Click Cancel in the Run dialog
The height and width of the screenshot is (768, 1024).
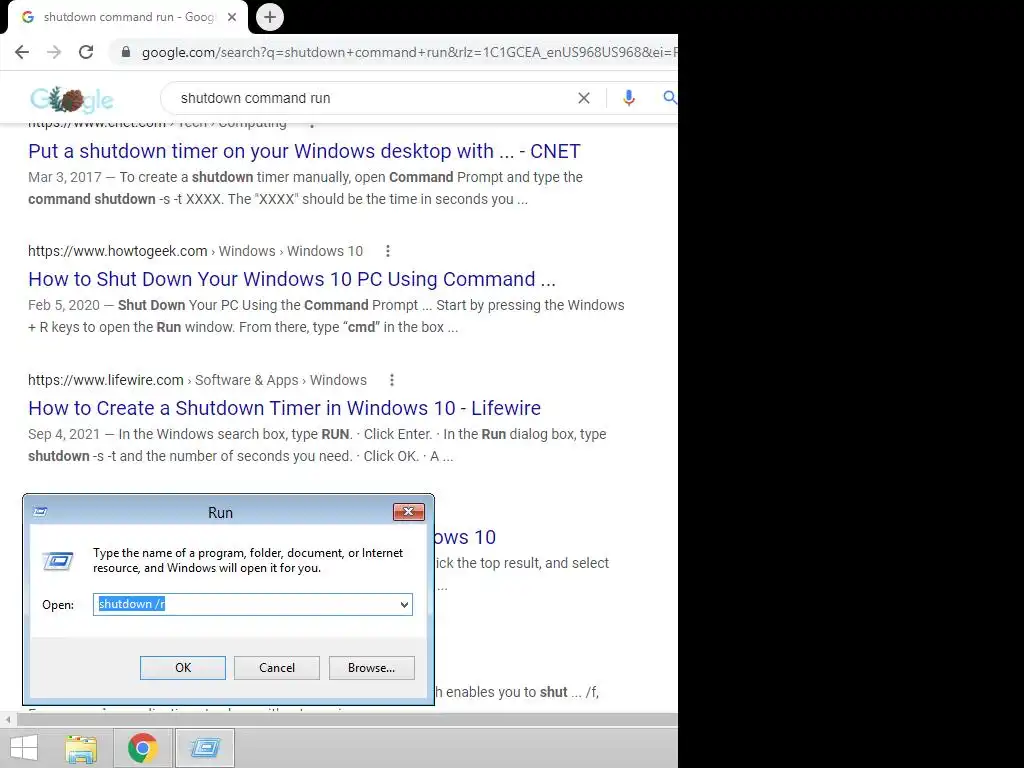pyautogui.click(x=277, y=668)
